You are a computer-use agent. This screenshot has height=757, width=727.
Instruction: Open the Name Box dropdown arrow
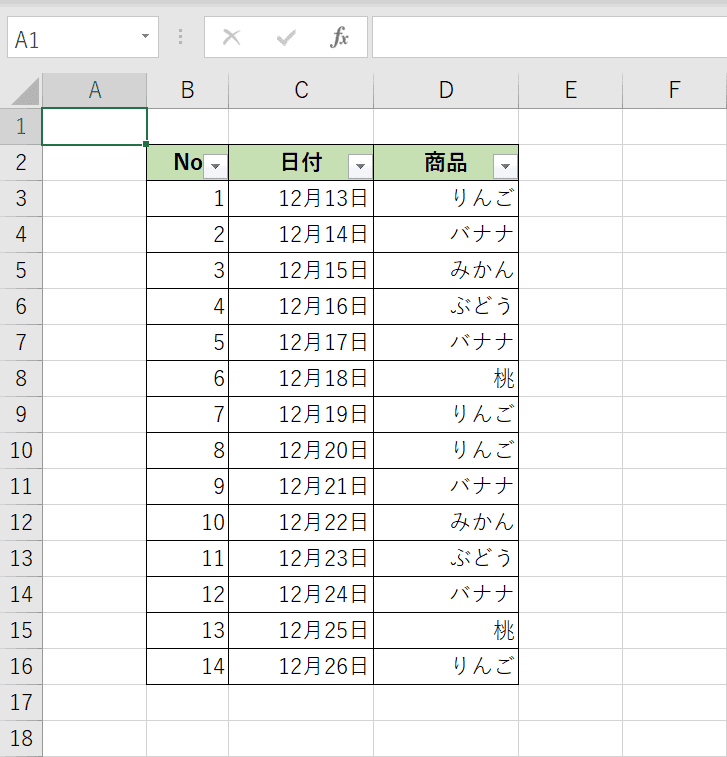pos(145,36)
